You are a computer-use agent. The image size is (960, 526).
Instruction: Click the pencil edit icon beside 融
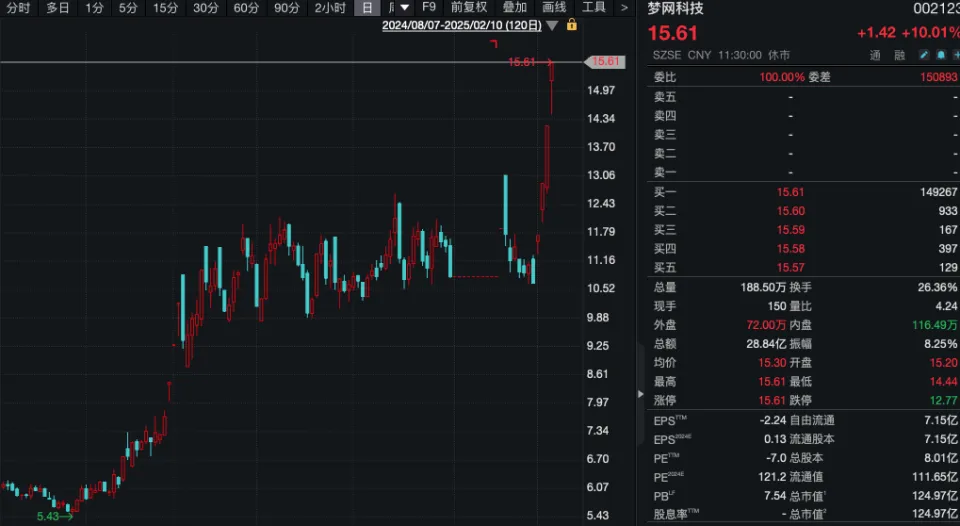(x=924, y=55)
